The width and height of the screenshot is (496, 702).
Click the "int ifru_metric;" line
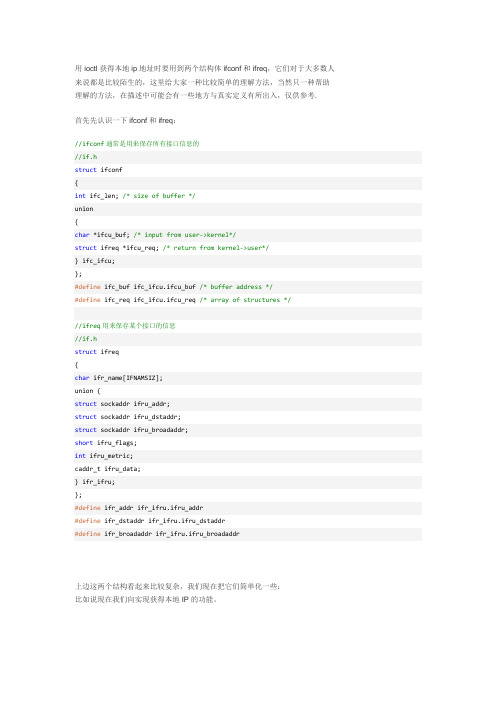tap(104, 456)
